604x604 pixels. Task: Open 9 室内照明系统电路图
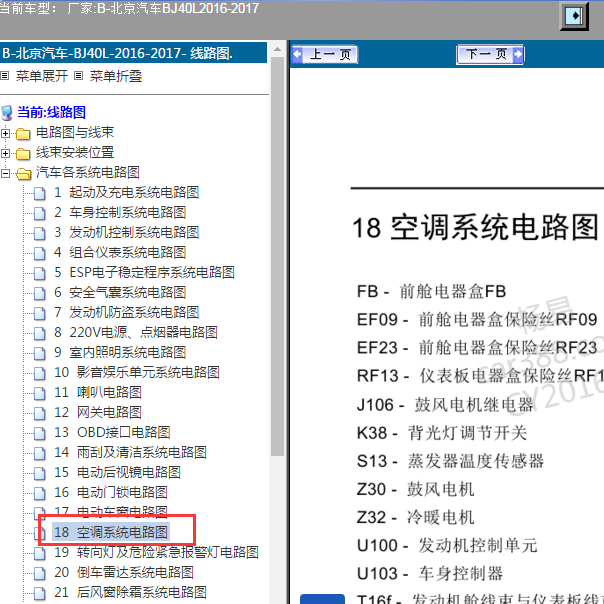pyautogui.click(x=120, y=352)
